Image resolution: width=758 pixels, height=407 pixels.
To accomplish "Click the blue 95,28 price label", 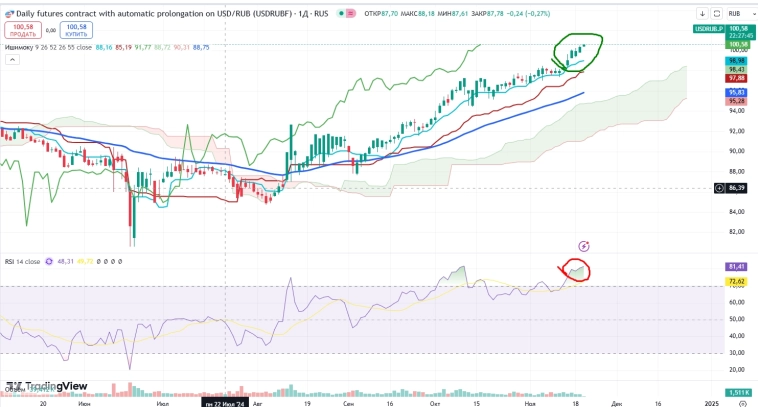I will (x=737, y=101).
